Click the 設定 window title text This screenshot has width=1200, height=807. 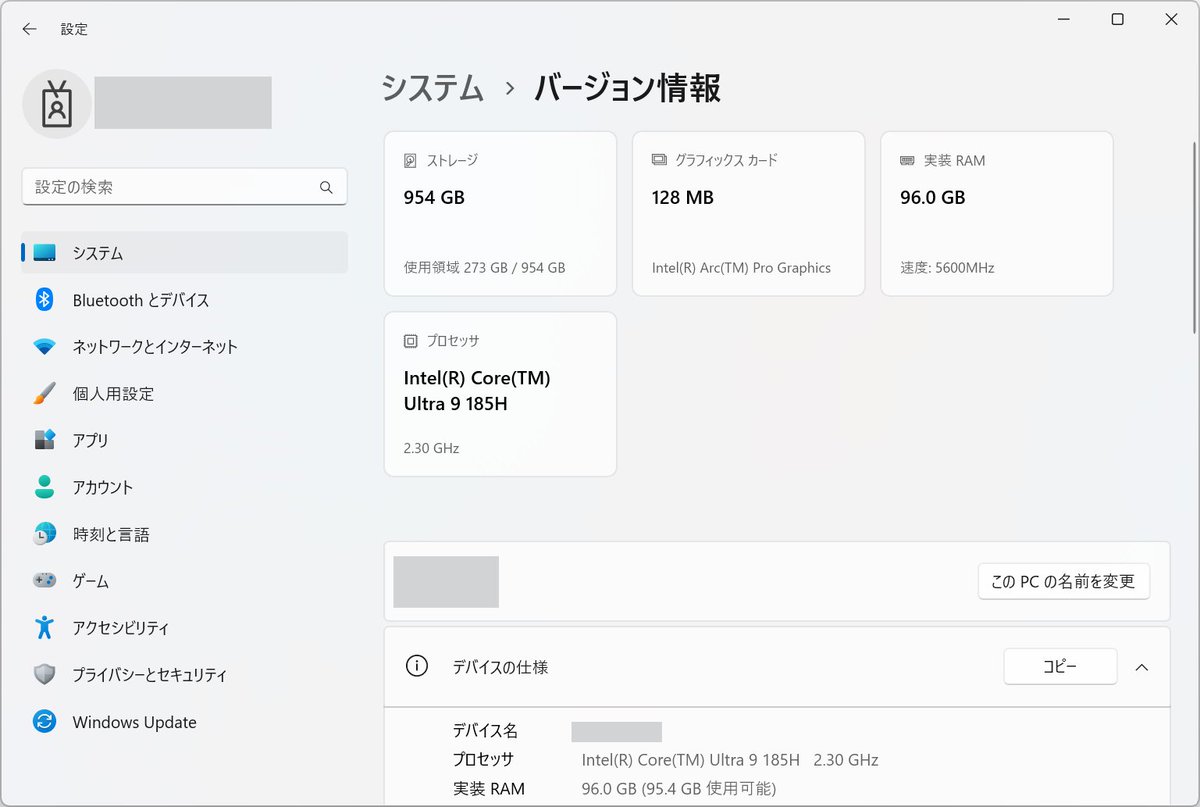click(x=74, y=29)
